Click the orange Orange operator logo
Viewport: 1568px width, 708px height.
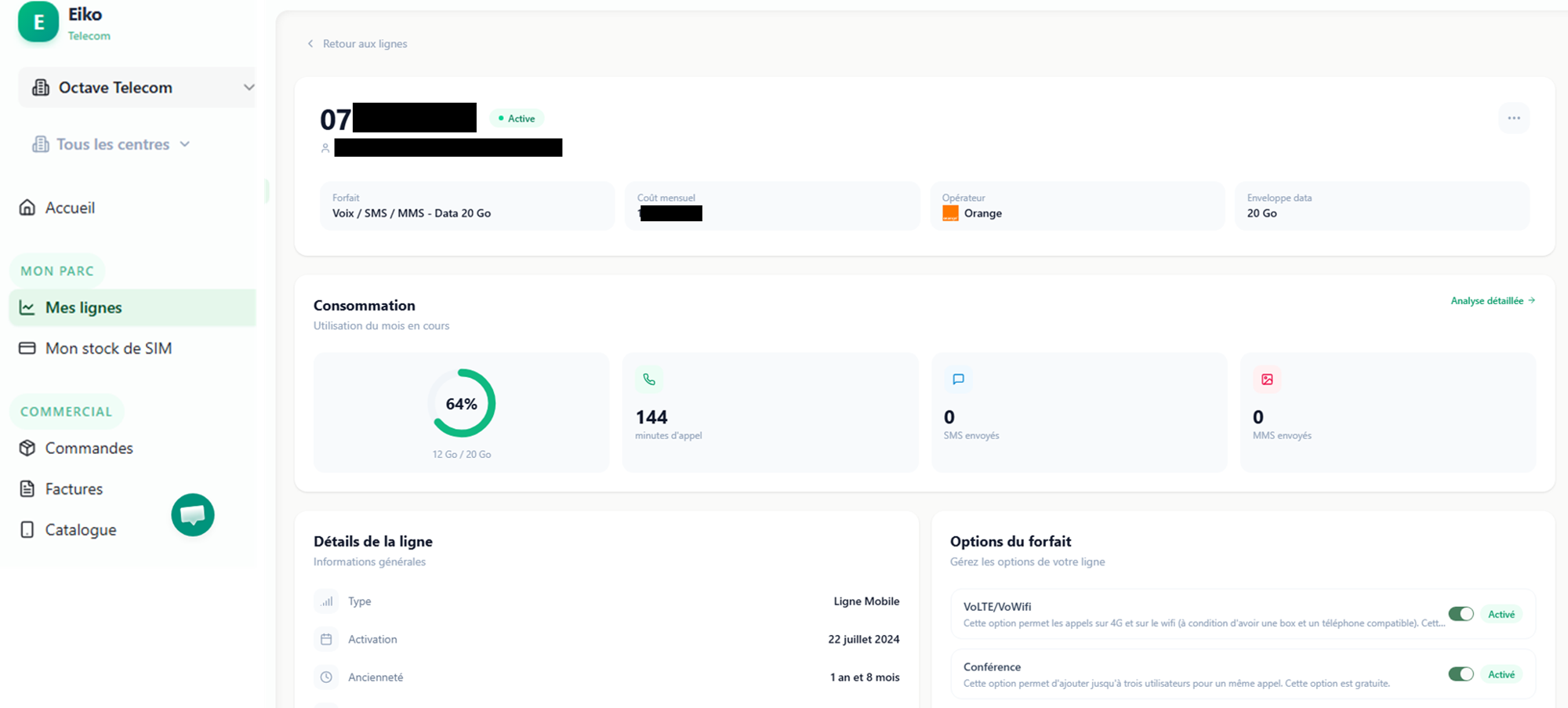click(950, 213)
